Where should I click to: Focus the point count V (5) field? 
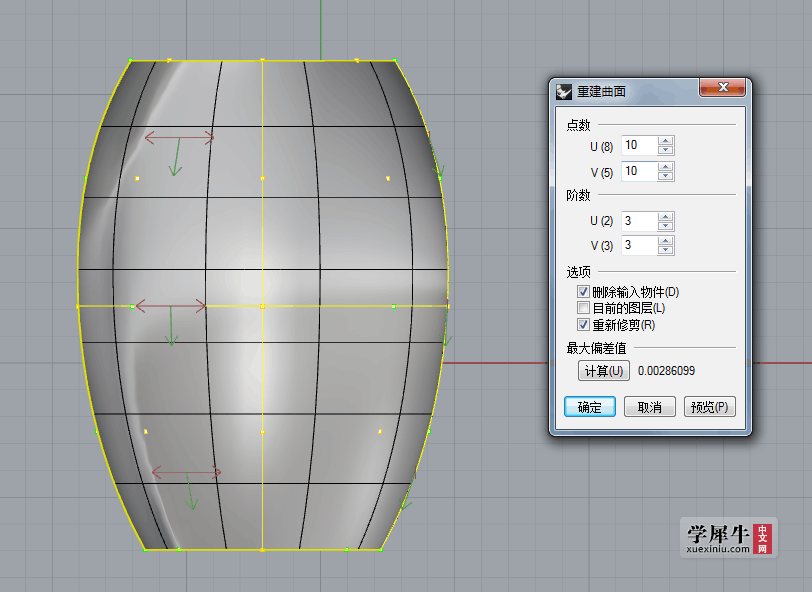point(640,171)
